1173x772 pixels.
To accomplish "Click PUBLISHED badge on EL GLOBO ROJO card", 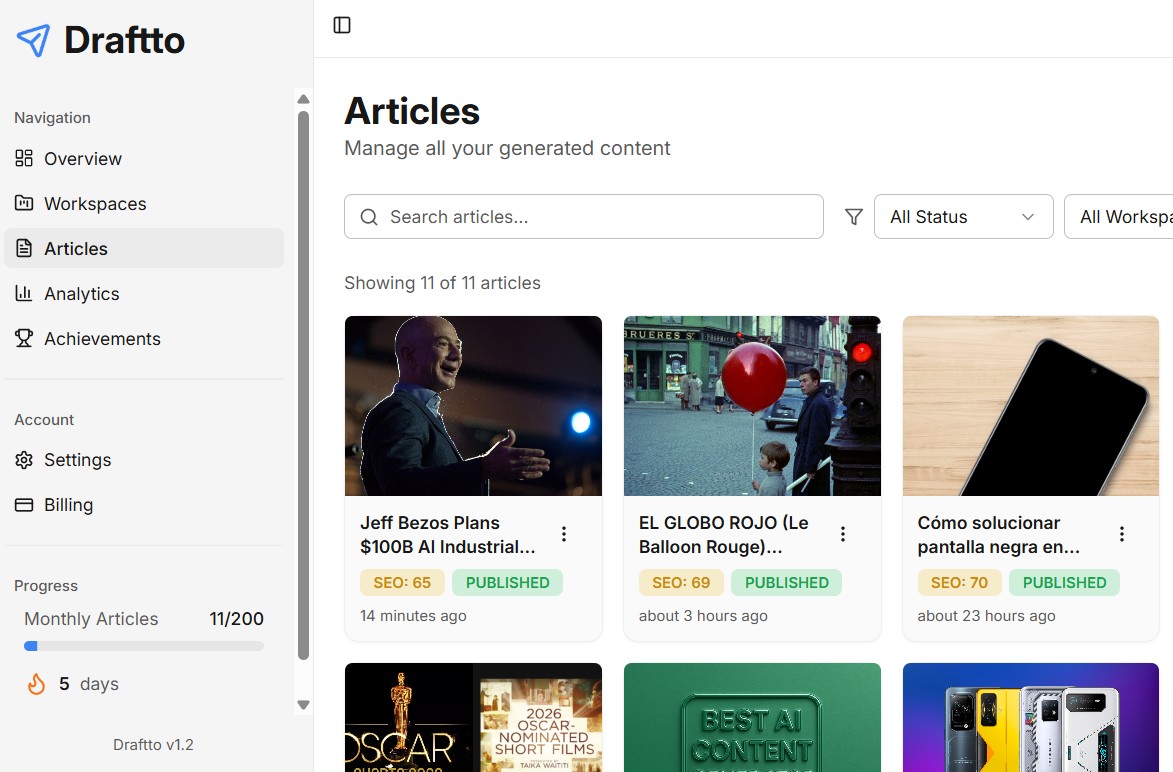I will click(x=786, y=583).
